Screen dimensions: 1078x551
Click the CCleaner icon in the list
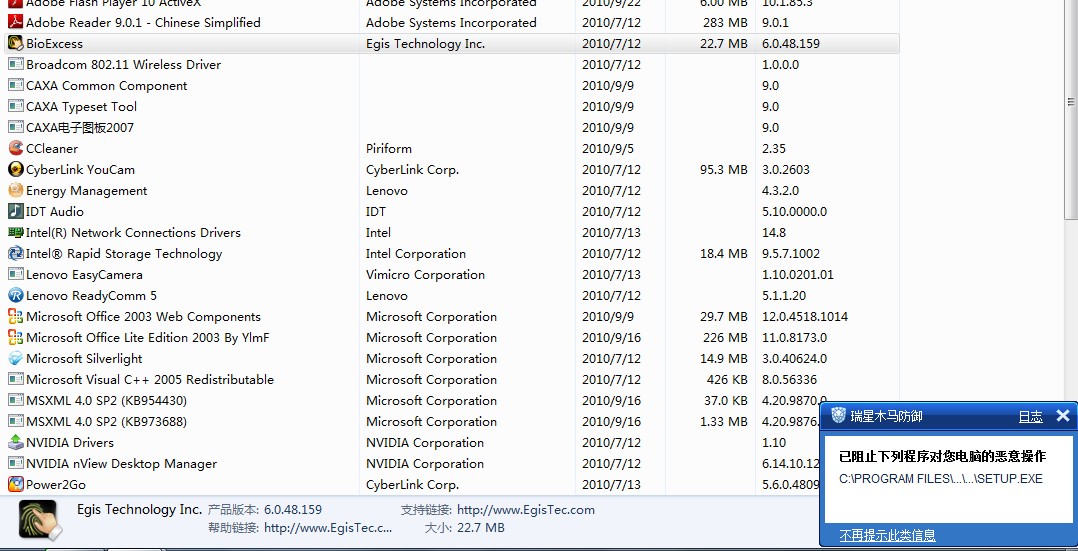click(x=16, y=148)
